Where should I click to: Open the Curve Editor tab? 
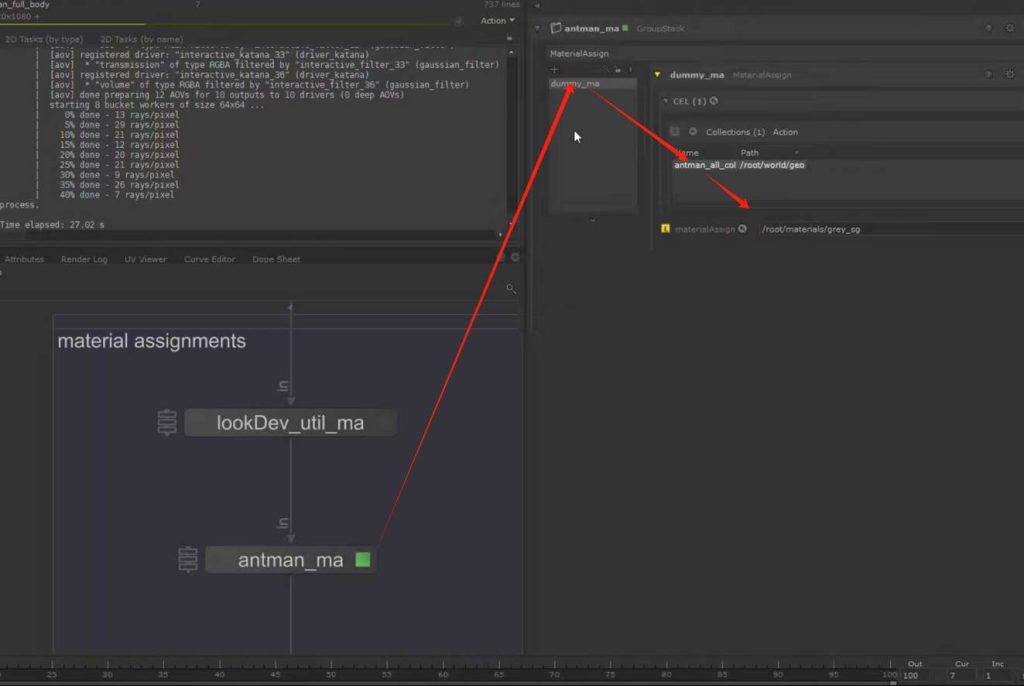(209, 259)
